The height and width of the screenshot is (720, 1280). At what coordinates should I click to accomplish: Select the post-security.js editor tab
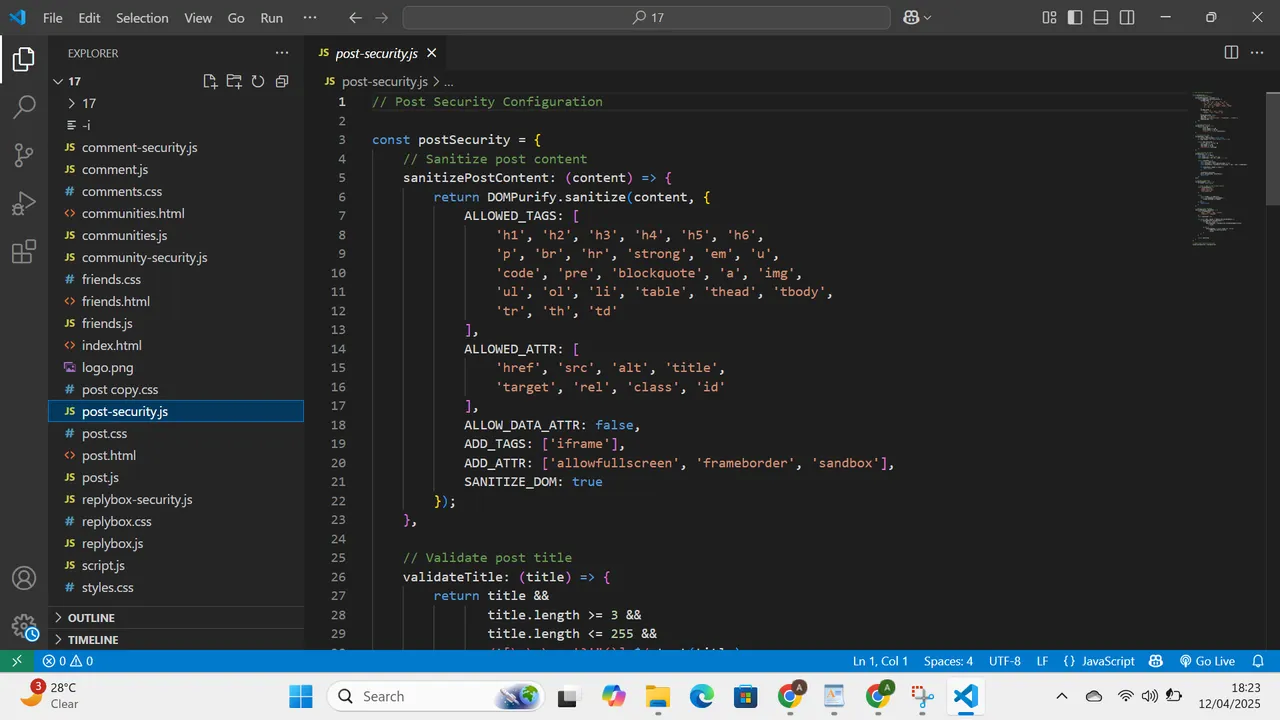[x=376, y=53]
